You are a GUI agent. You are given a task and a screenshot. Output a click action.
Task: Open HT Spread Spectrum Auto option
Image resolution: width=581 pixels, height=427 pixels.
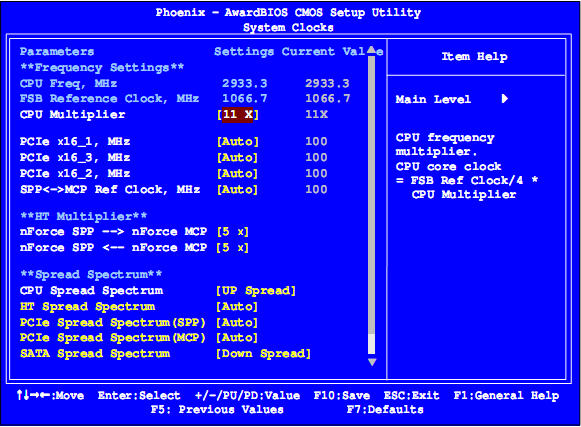(x=237, y=307)
